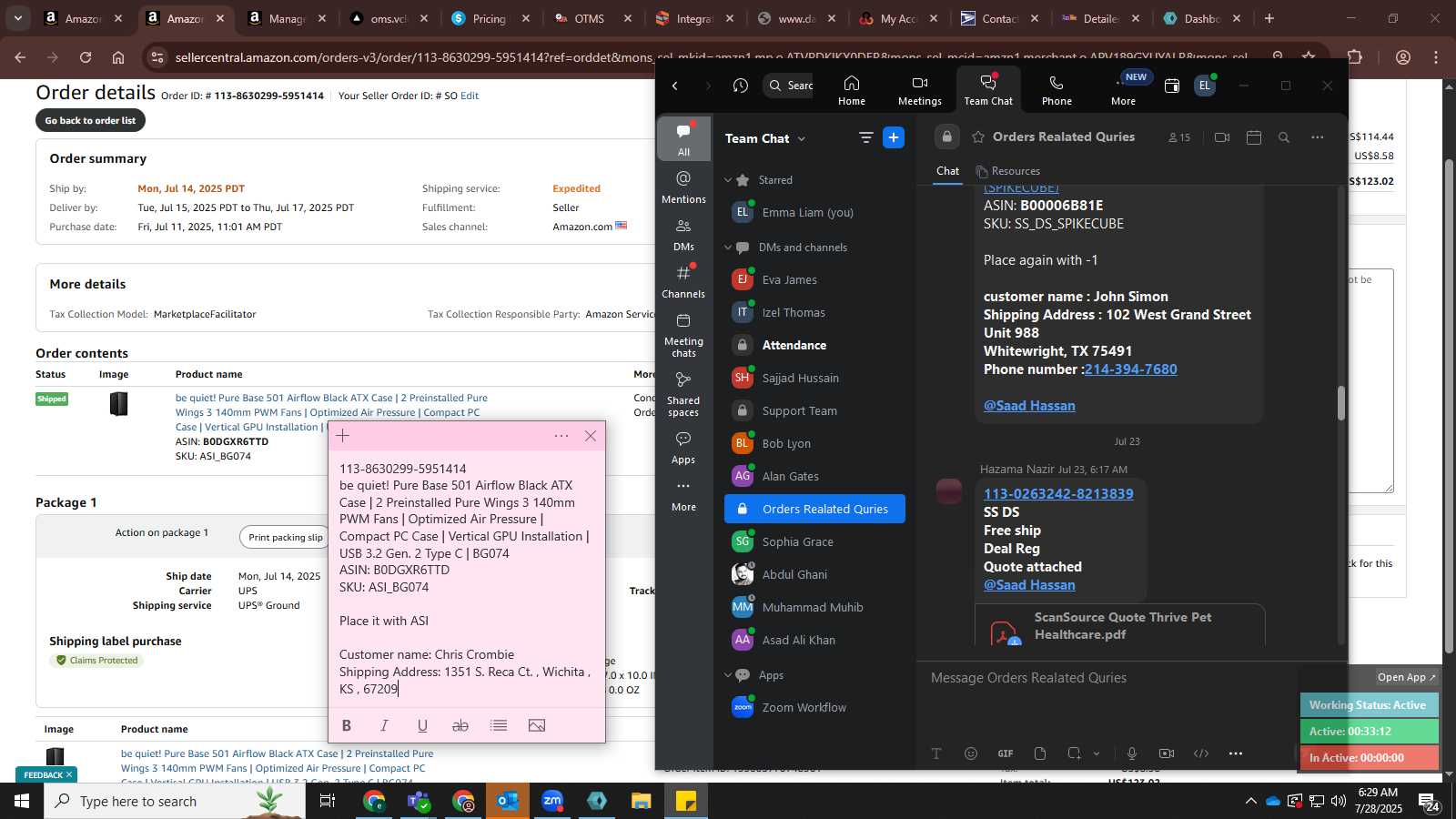Attach a file in message toolbar

(x=1040, y=753)
